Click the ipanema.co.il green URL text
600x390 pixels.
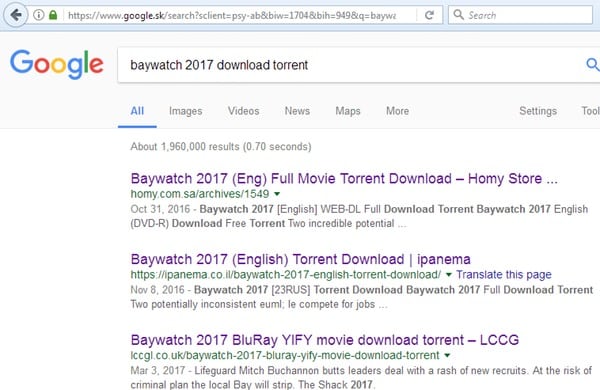(286, 274)
